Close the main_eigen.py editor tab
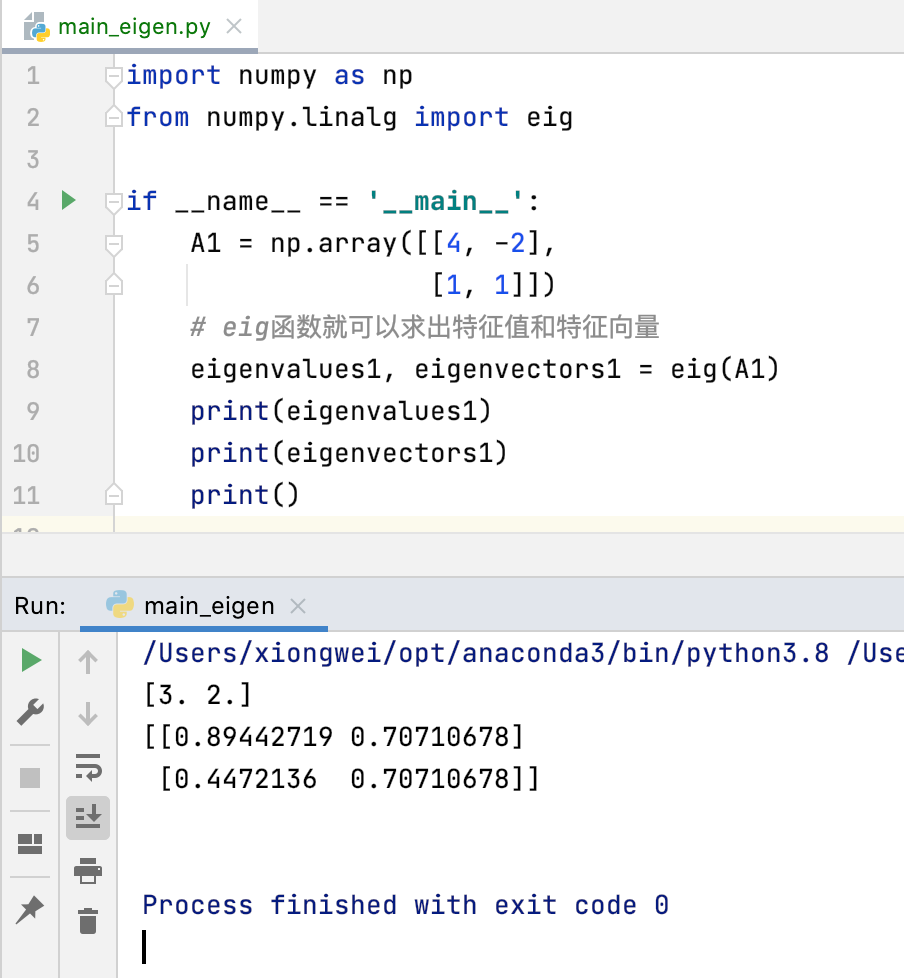This screenshot has width=904, height=978. 234,26
